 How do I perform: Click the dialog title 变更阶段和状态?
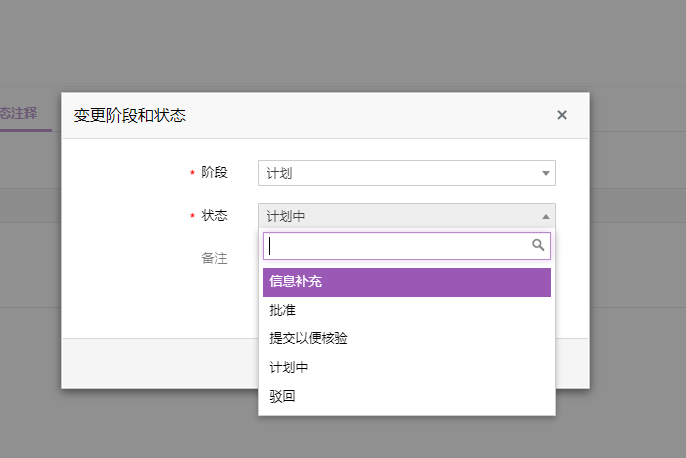point(130,116)
